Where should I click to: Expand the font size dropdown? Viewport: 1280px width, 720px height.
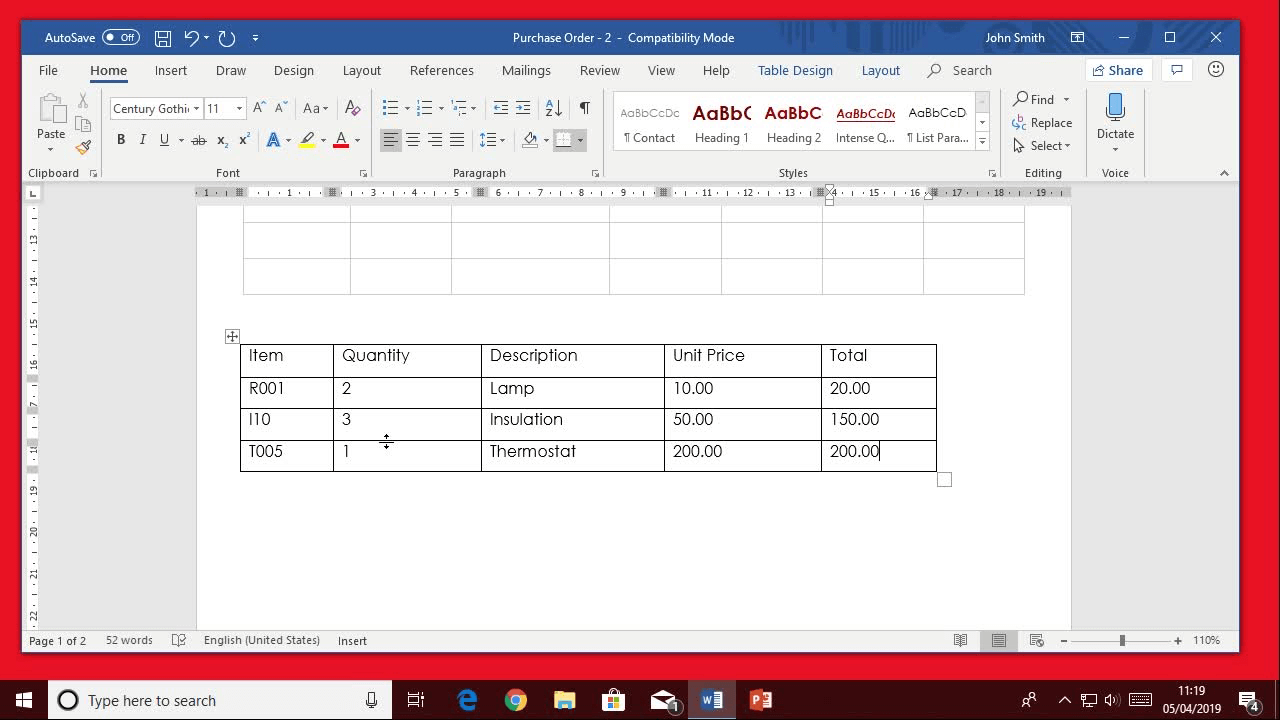pos(239,108)
